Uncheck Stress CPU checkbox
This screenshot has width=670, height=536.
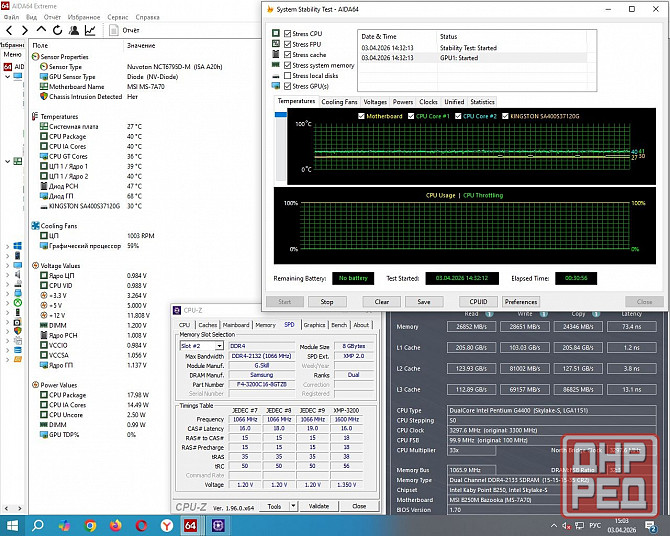[288, 33]
